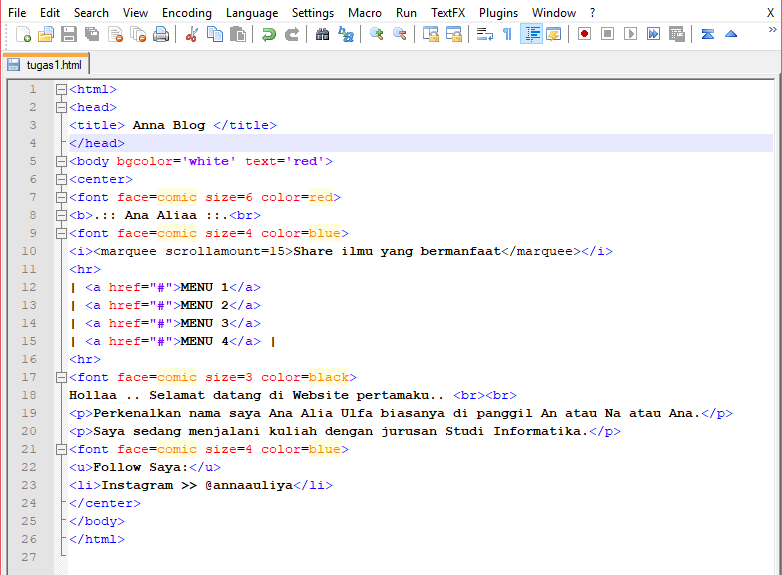The image size is (782, 575).
Task: Collapse the <head> fold on line 2
Action: click(x=61, y=107)
